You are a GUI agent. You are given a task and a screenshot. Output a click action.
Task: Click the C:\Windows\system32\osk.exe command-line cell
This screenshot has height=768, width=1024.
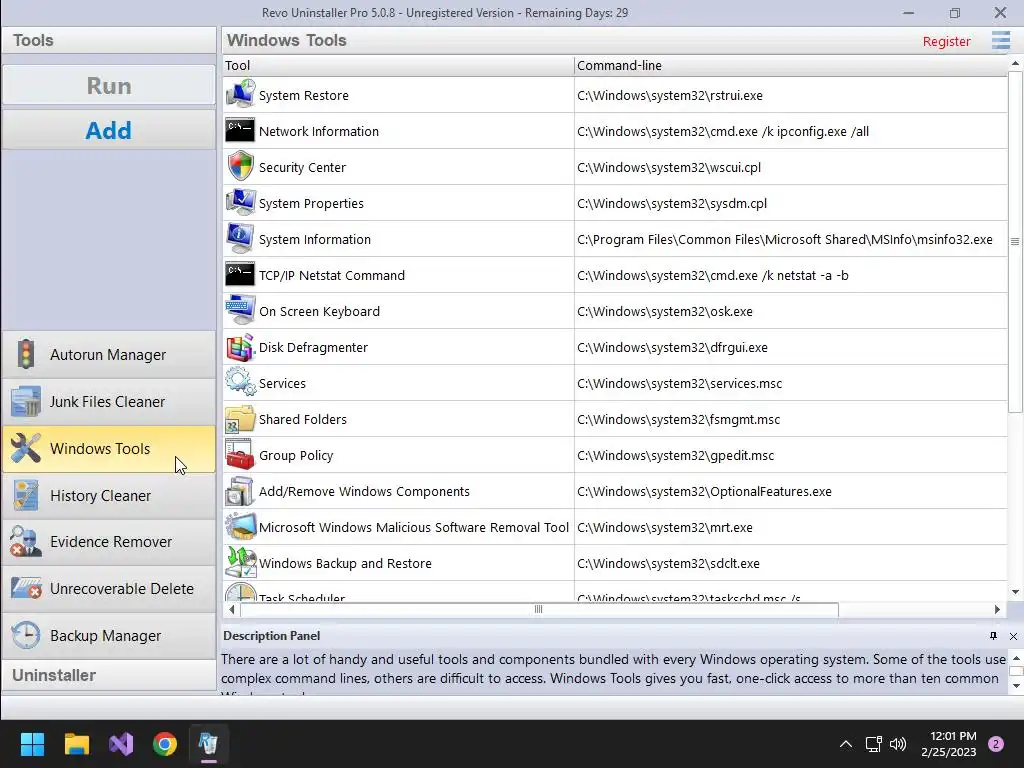tap(790, 312)
